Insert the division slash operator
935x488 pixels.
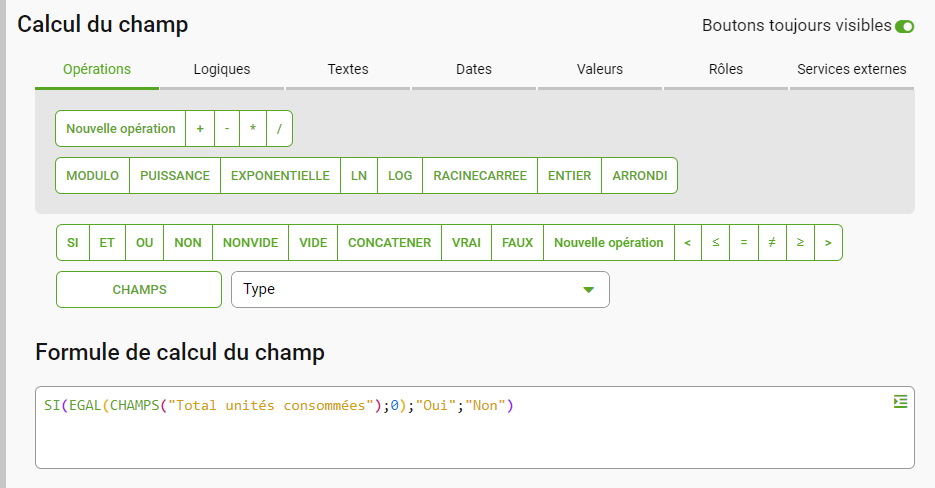pos(279,128)
